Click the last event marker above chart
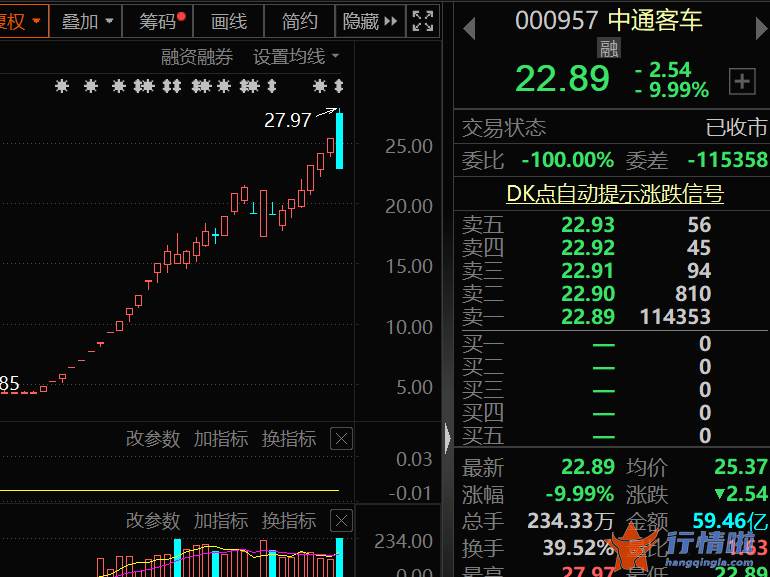 (x=338, y=86)
